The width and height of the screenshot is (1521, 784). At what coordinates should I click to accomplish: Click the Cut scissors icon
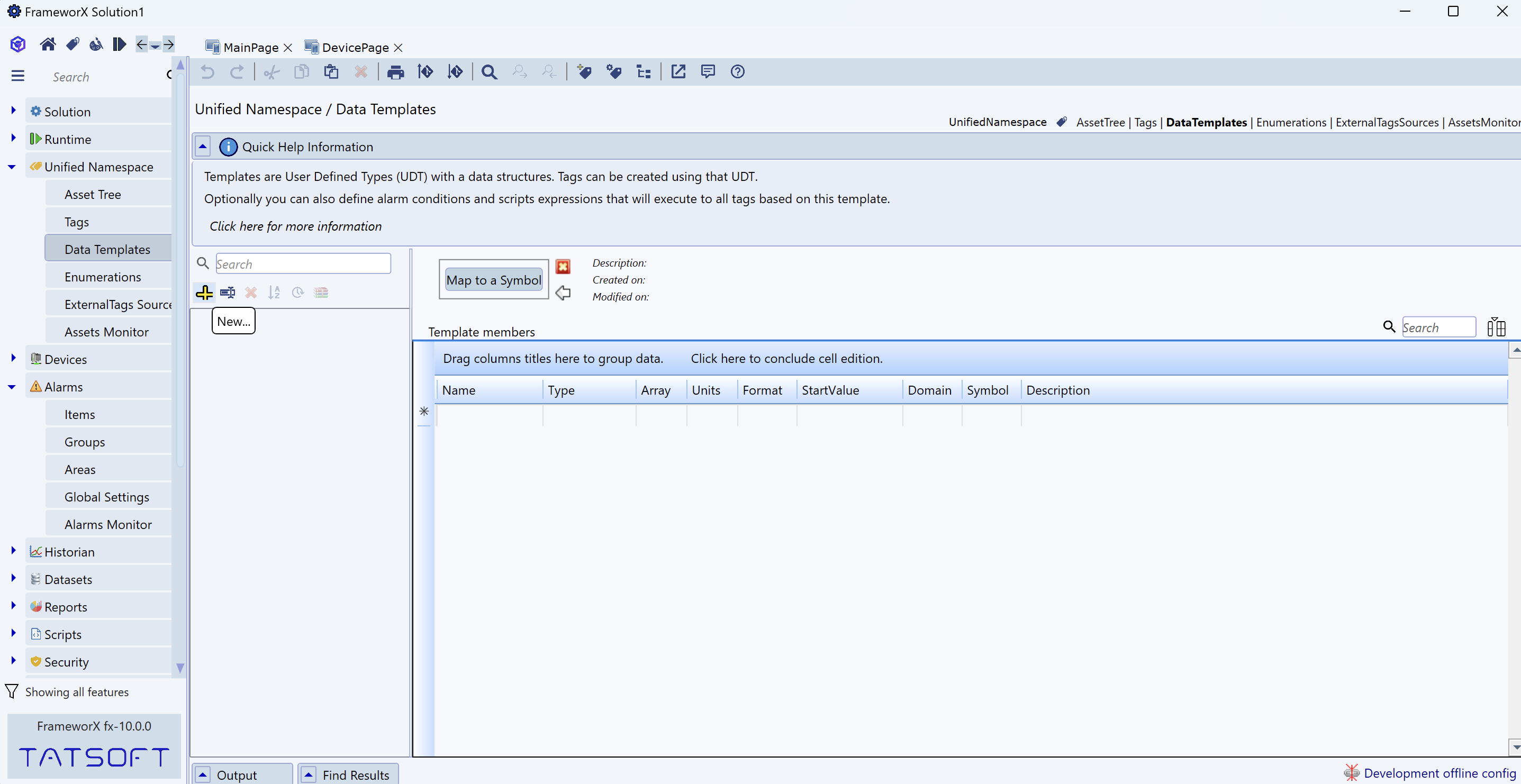[x=271, y=72]
